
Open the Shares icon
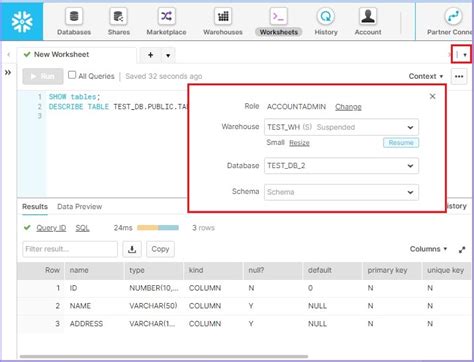coord(119,16)
